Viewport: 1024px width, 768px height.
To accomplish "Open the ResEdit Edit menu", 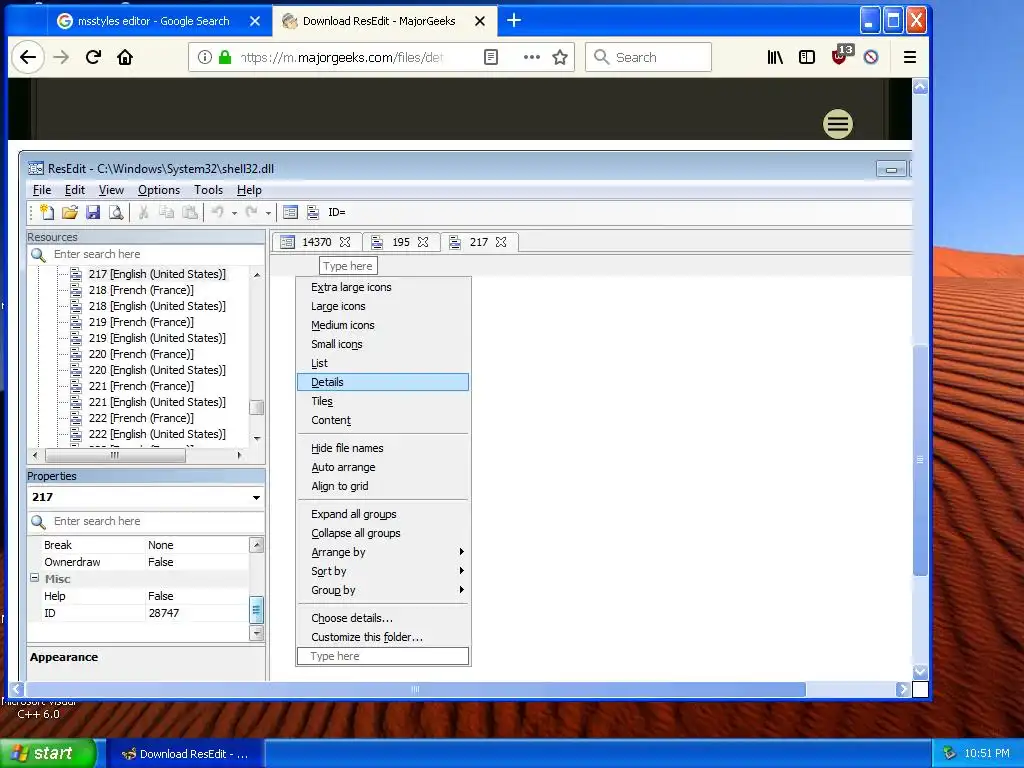I will coord(74,190).
